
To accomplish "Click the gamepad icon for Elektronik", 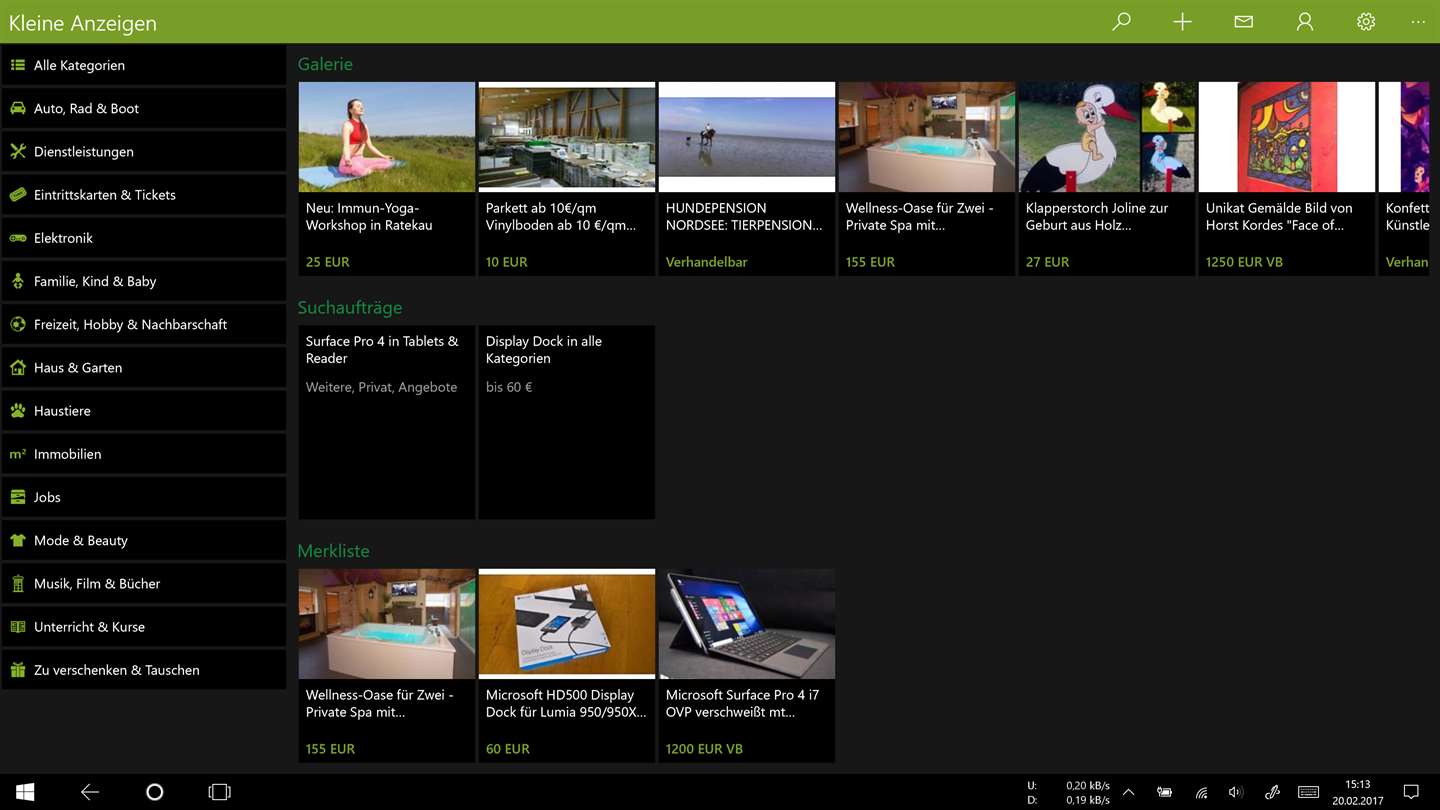I will (18, 238).
